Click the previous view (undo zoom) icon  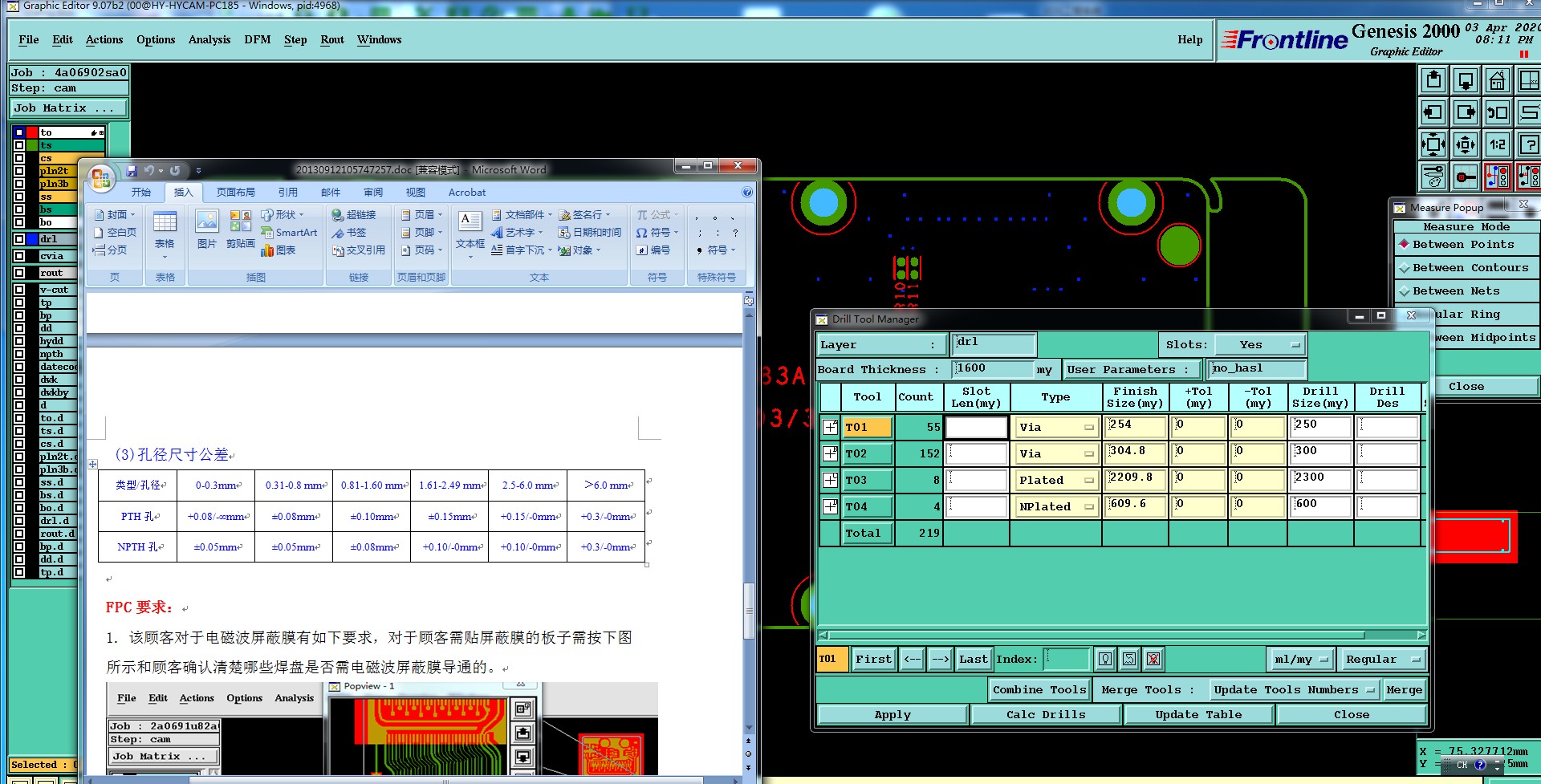[1498, 112]
